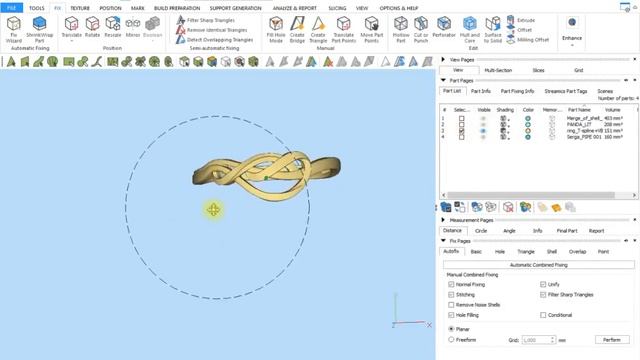
Task: Click Translate Part Points
Action: [x=344, y=29]
